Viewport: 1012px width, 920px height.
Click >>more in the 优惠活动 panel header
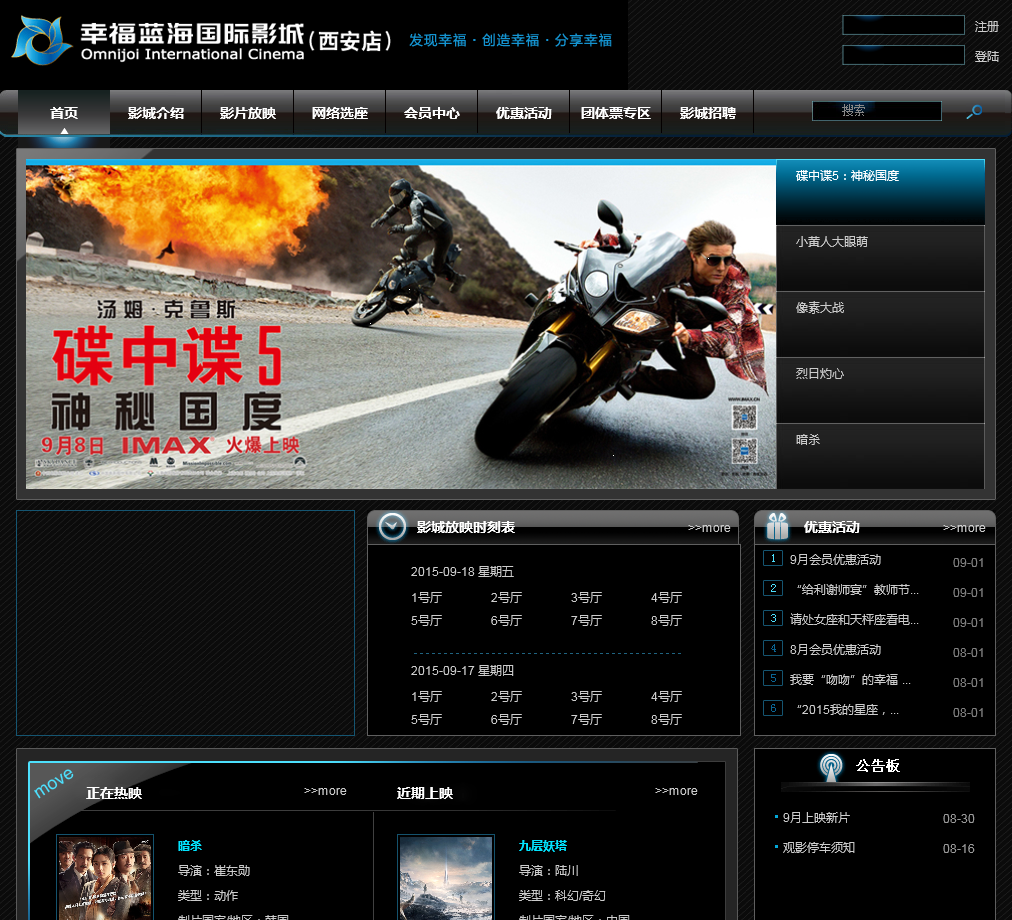[x=964, y=527]
